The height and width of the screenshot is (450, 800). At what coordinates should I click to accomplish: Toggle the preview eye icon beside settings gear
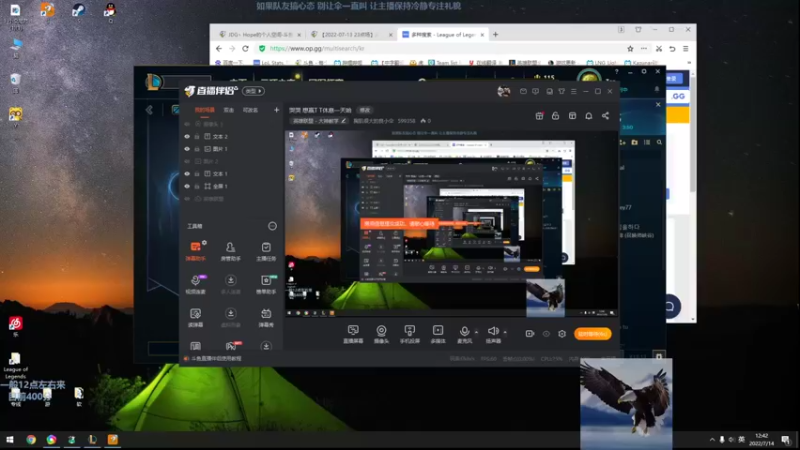[x=546, y=334]
